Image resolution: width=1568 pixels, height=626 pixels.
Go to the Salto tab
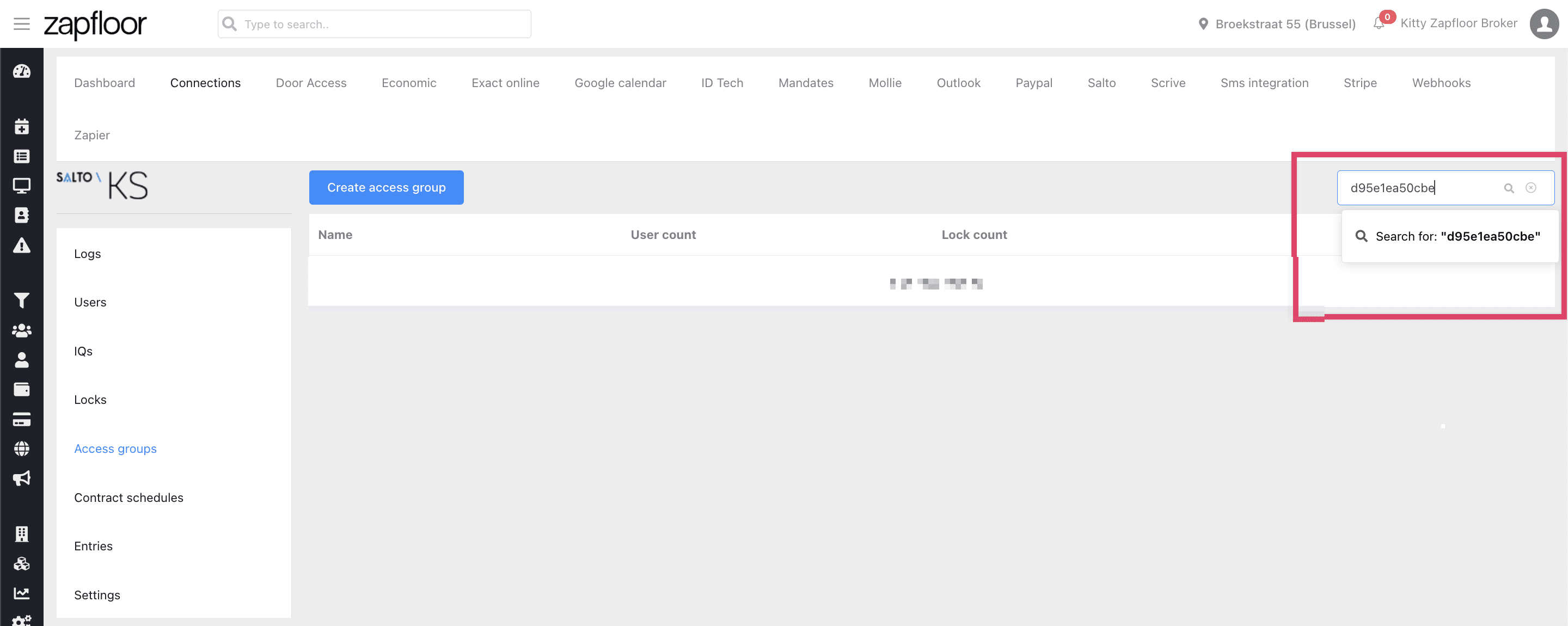[x=1101, y=83]
